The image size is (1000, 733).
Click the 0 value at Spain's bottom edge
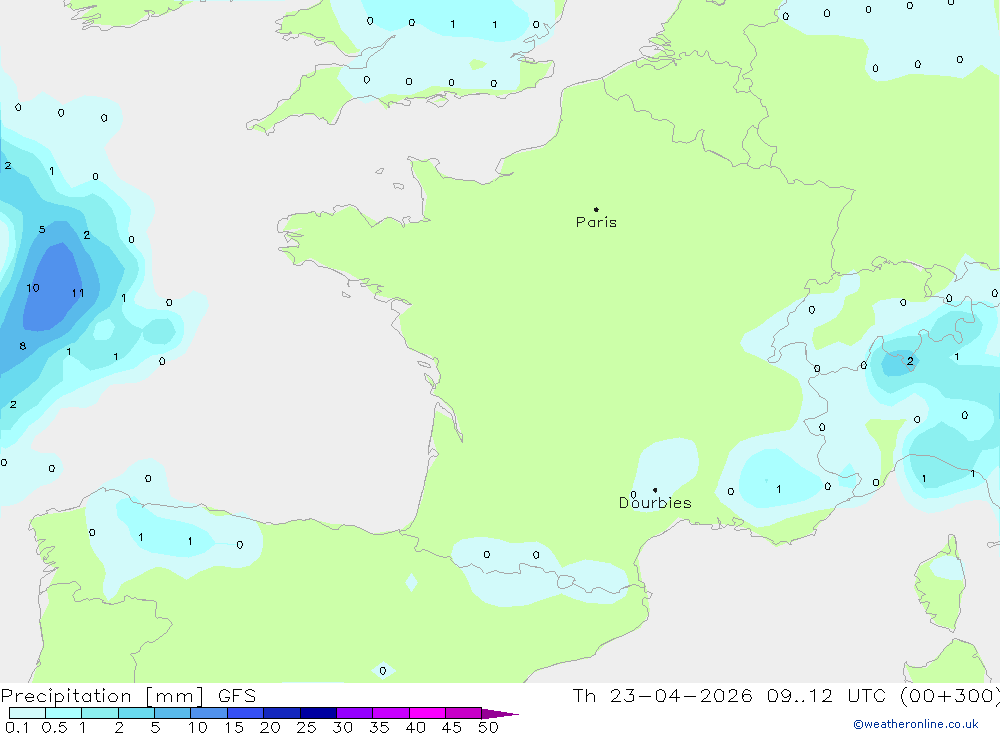[383, 671]
